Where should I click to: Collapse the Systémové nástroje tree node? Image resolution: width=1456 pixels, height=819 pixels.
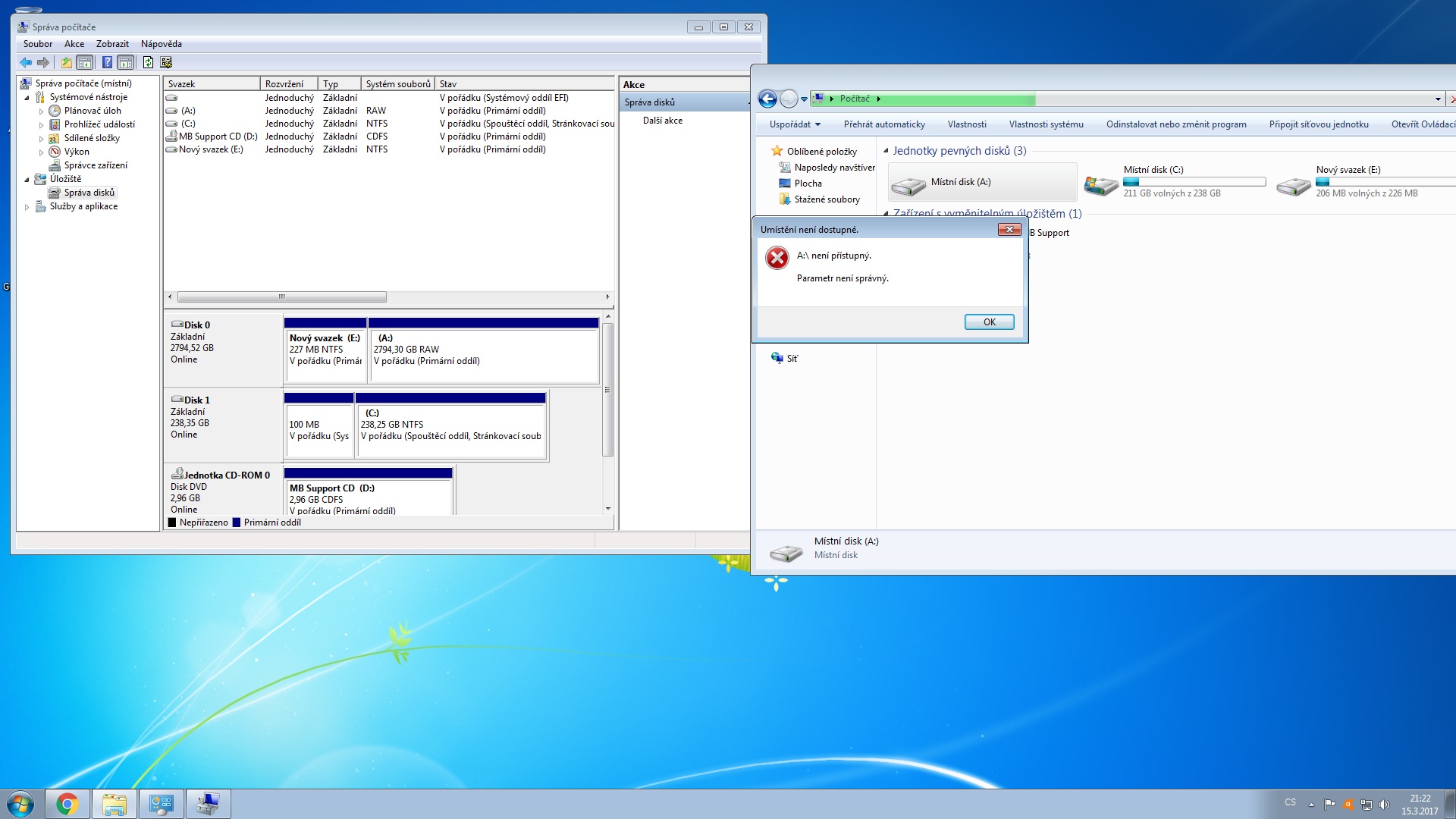[x=27, y=98]
